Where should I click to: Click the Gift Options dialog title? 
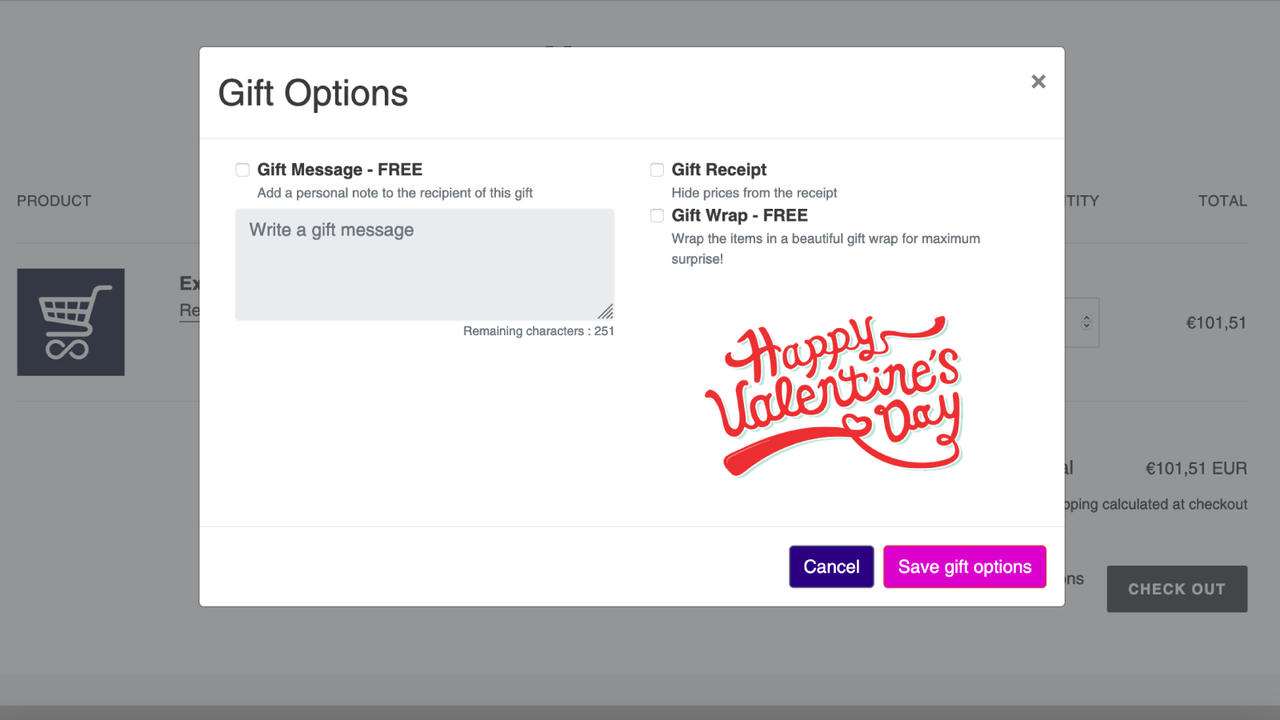pyautogui.click(x=313, y=92)
